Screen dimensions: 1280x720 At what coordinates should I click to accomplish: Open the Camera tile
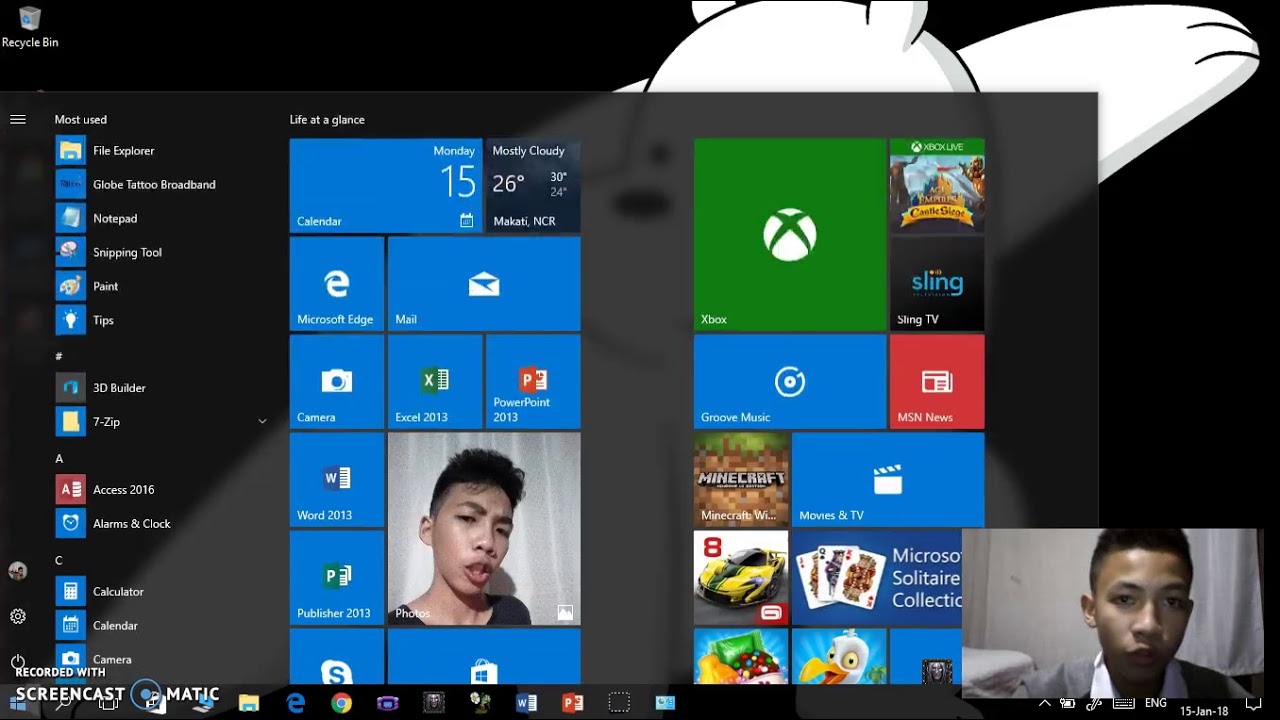tap(337, 382)
